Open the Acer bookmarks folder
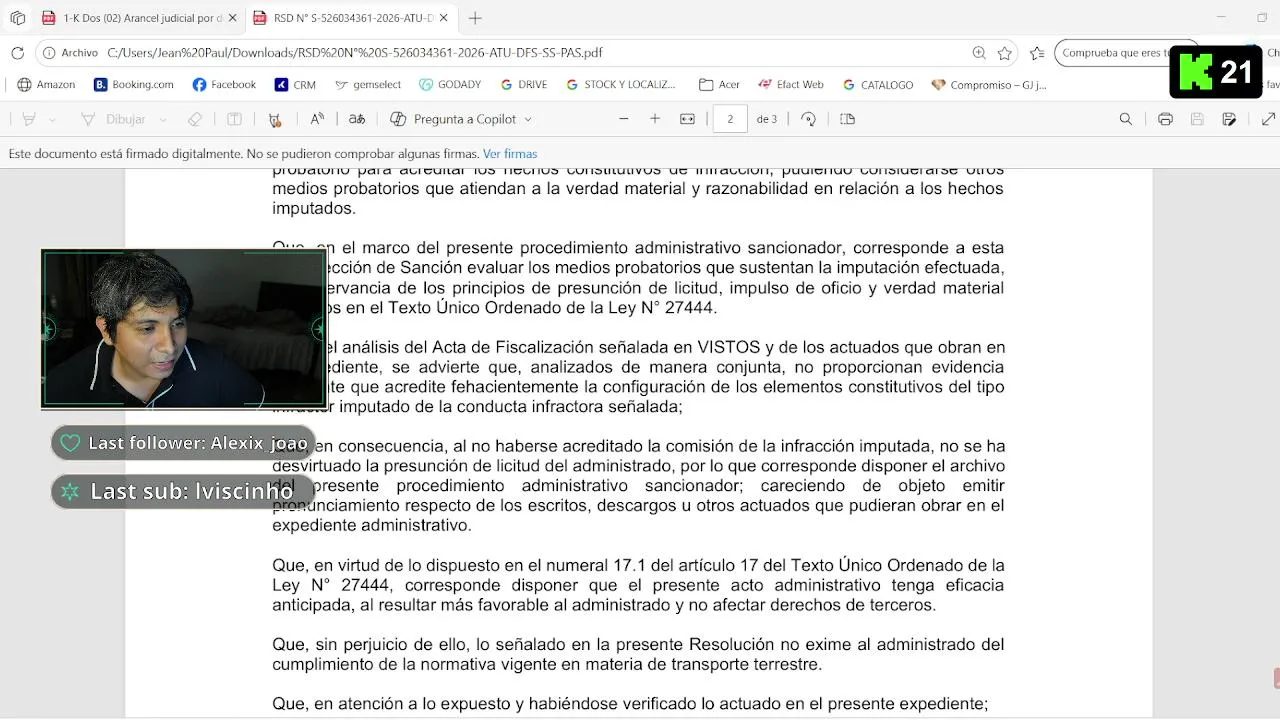This screenshot has width=1280, height=720. pyautogui.click(x=720, y=85)
